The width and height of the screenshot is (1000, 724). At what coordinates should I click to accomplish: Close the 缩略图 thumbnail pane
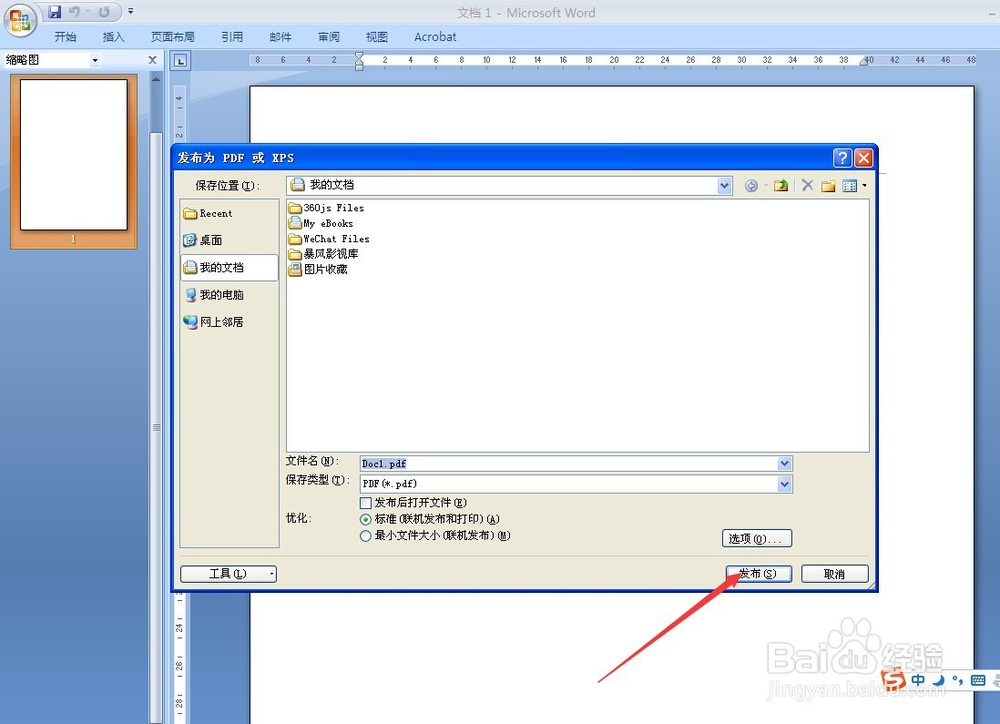(x=152, y=60)
